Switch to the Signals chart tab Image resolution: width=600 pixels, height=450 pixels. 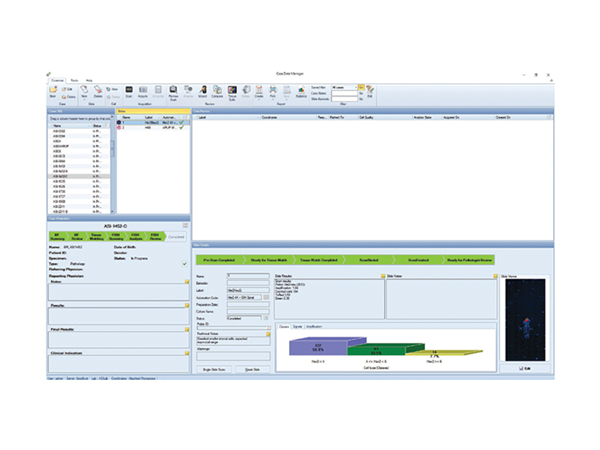click(x=297, y=326)
